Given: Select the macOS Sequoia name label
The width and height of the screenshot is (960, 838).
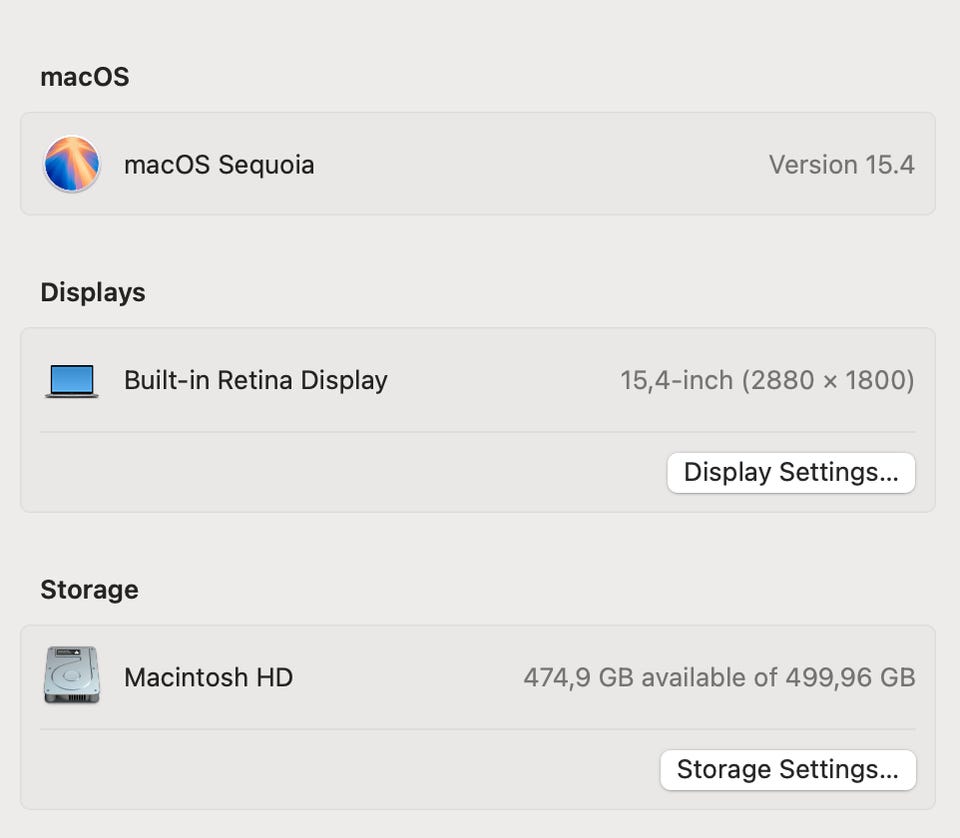Looking at the screenshot, I should 219,165.
